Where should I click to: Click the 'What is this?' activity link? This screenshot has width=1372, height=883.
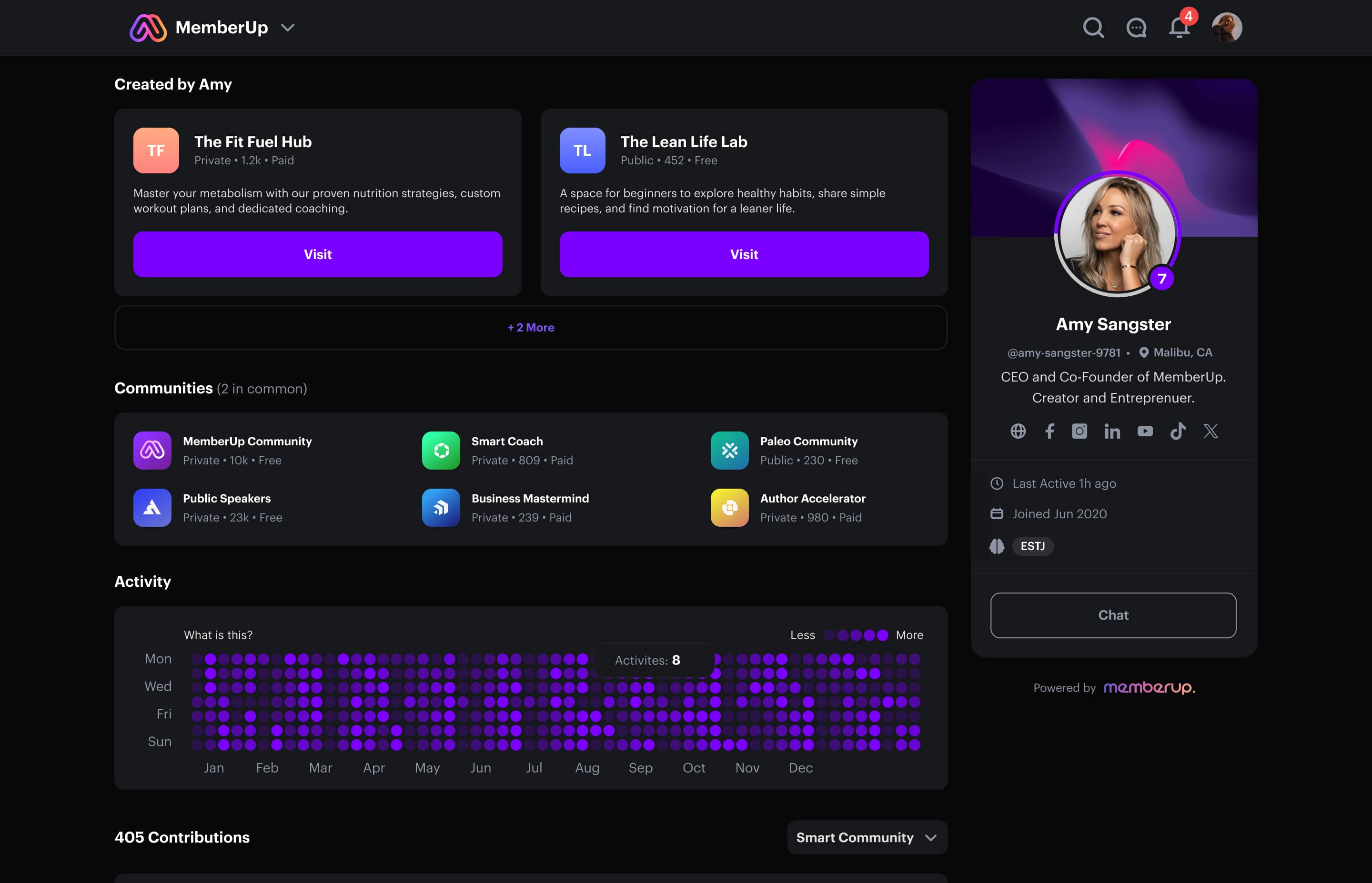point(218,635)
